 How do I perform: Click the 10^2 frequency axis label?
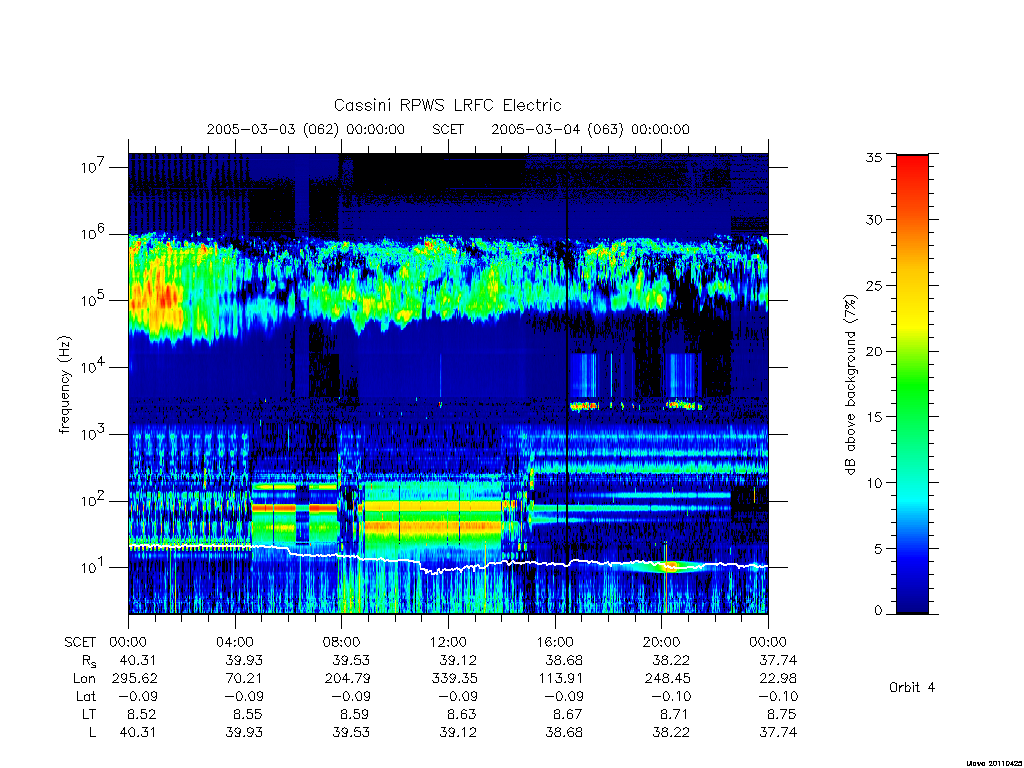94,500
